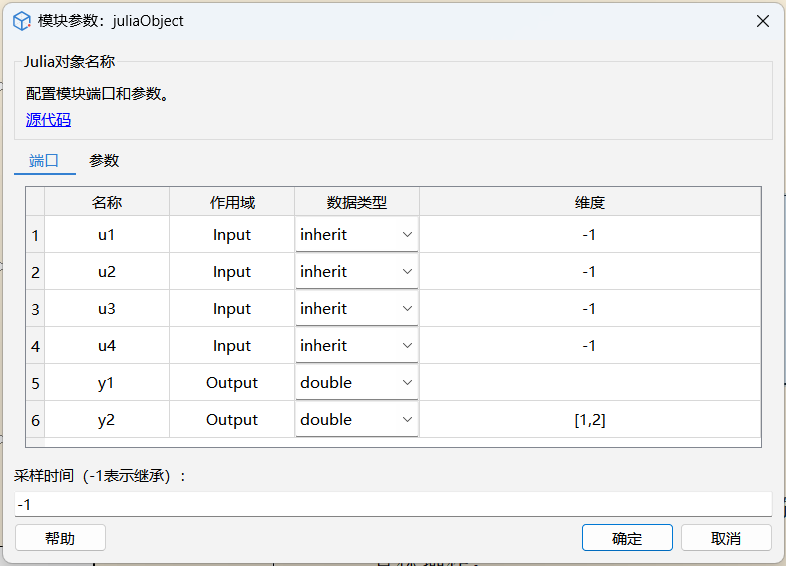
Task: Open data type dropdown for u4
Action: click(356, 346)
